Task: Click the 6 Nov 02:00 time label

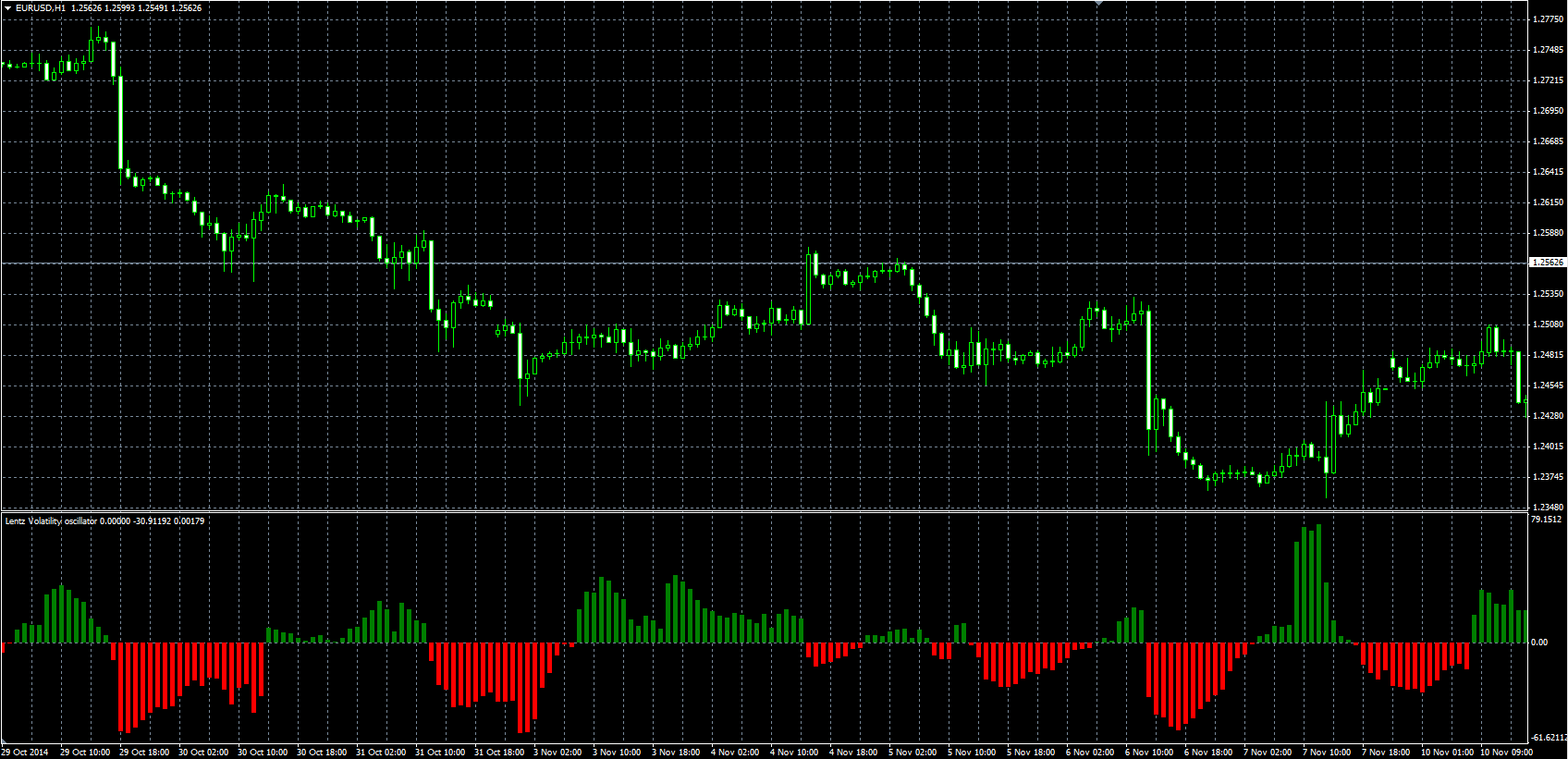Action: pos(1090,753)
